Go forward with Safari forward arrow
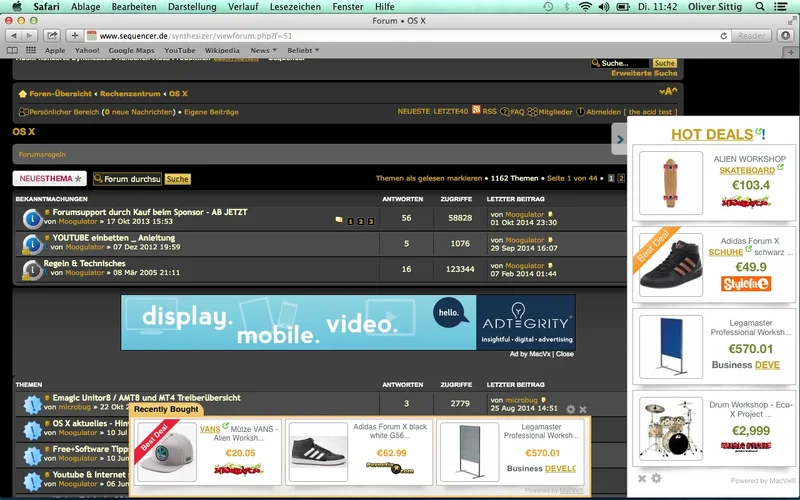This screenshot has width=800, height=500. 30,36
